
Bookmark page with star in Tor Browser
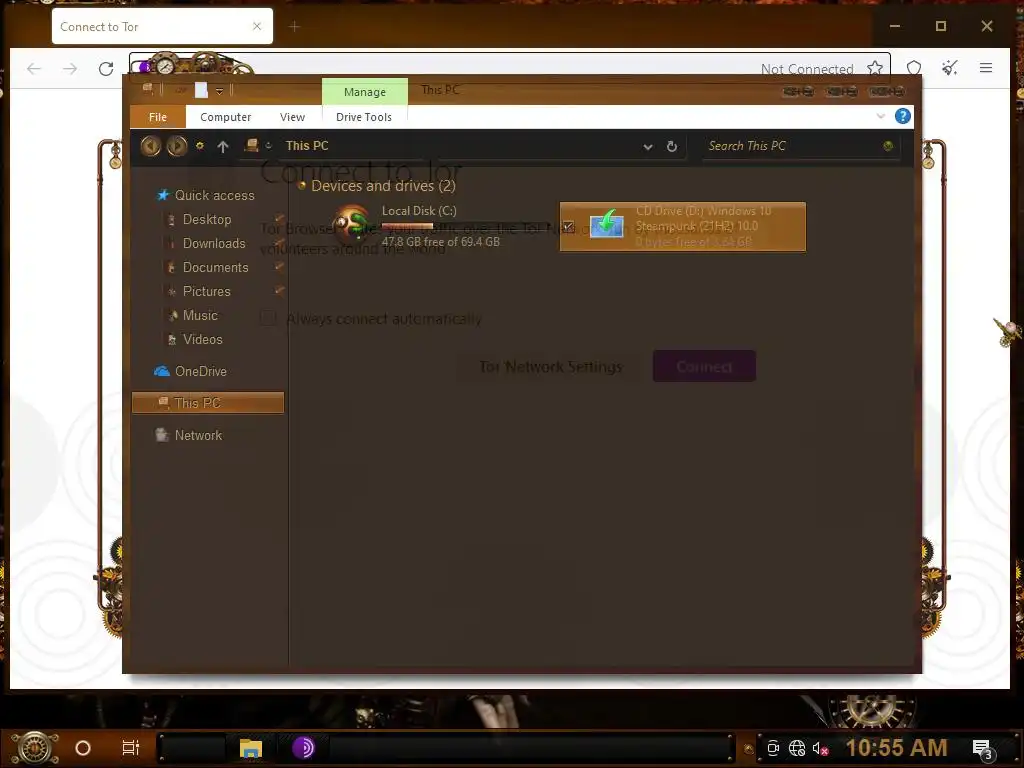[875, 68]
